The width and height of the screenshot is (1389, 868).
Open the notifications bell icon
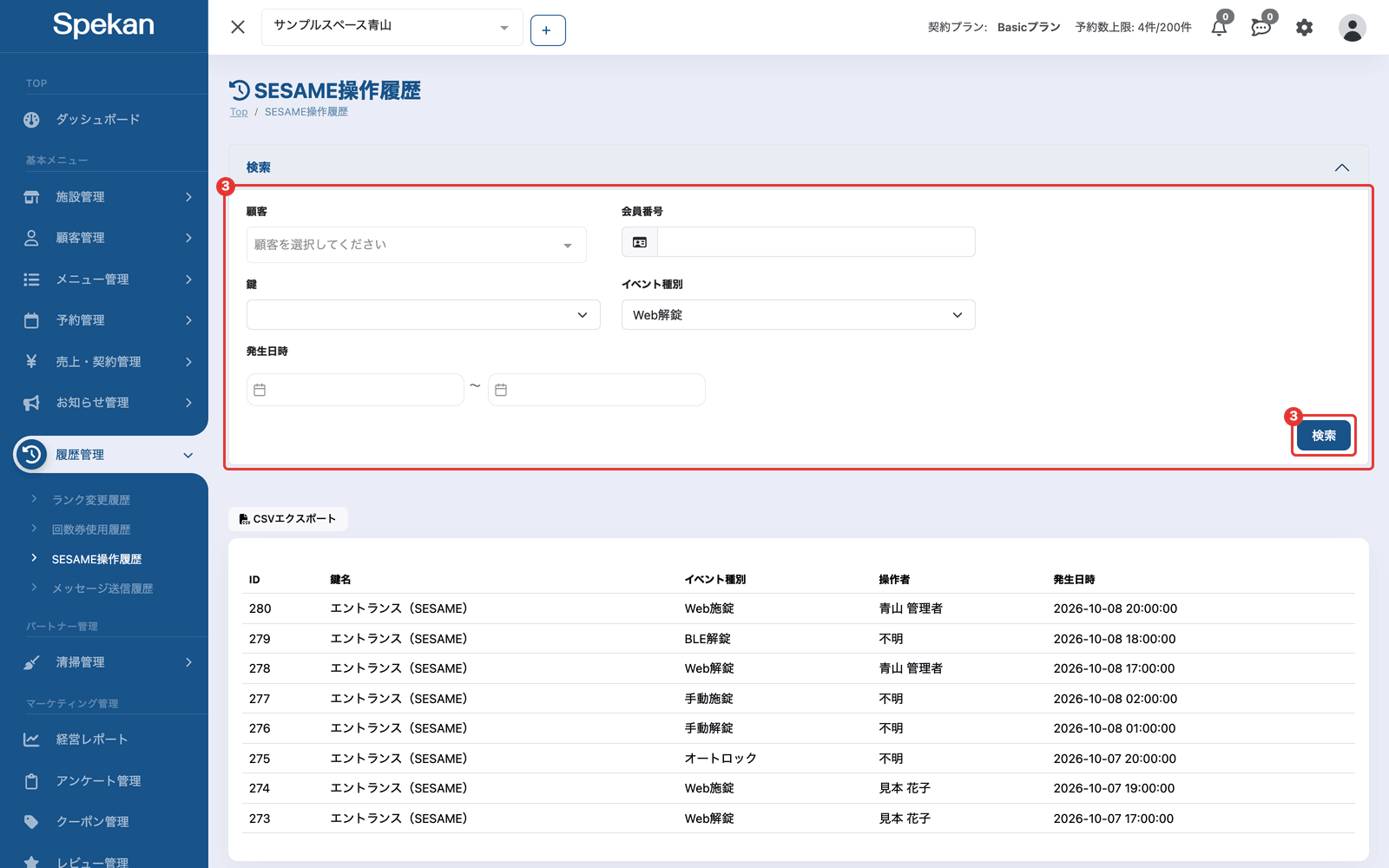(1219, 28)
